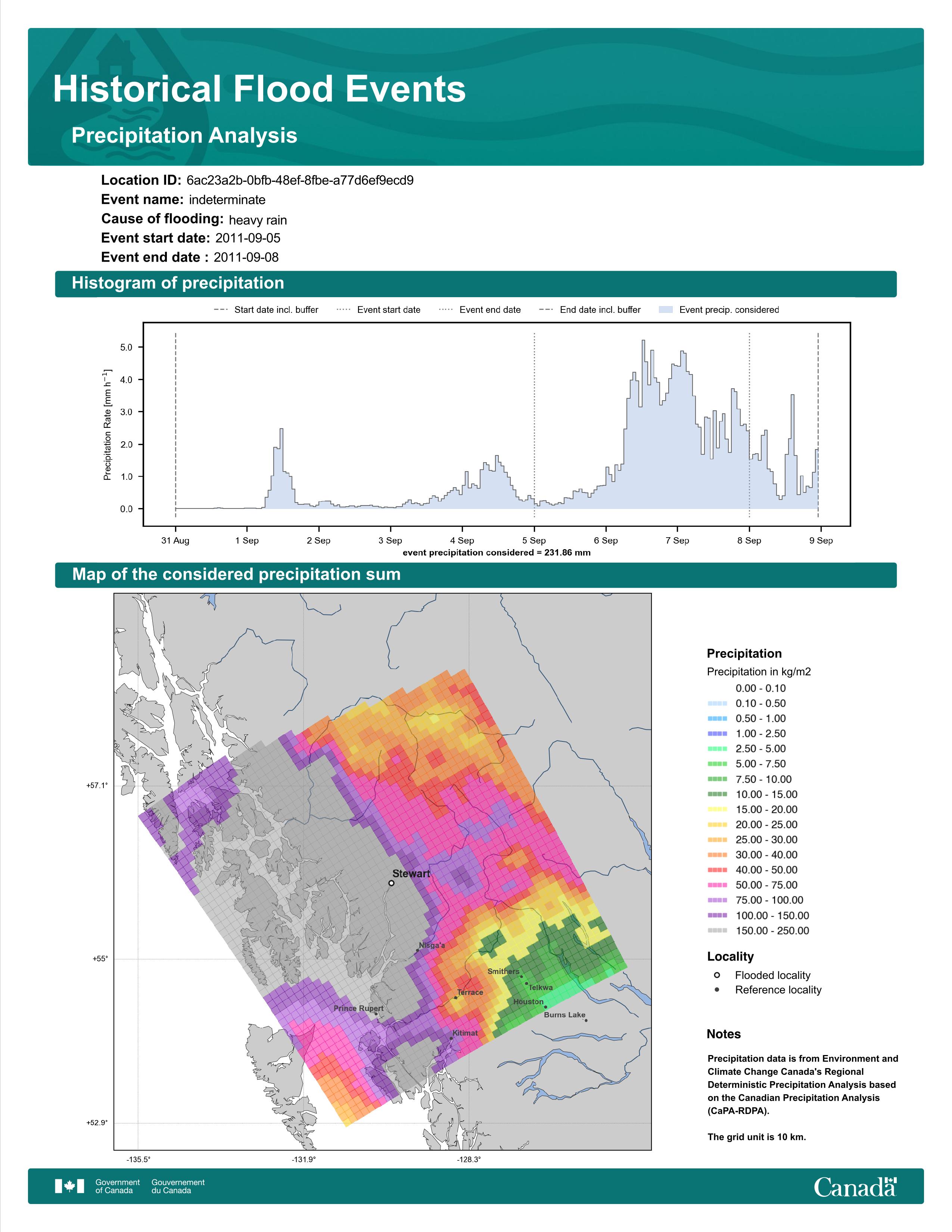Click the 5 Sep event start line
The image size is (952, 1232).
pyautogui.click(x=534, y=425)
